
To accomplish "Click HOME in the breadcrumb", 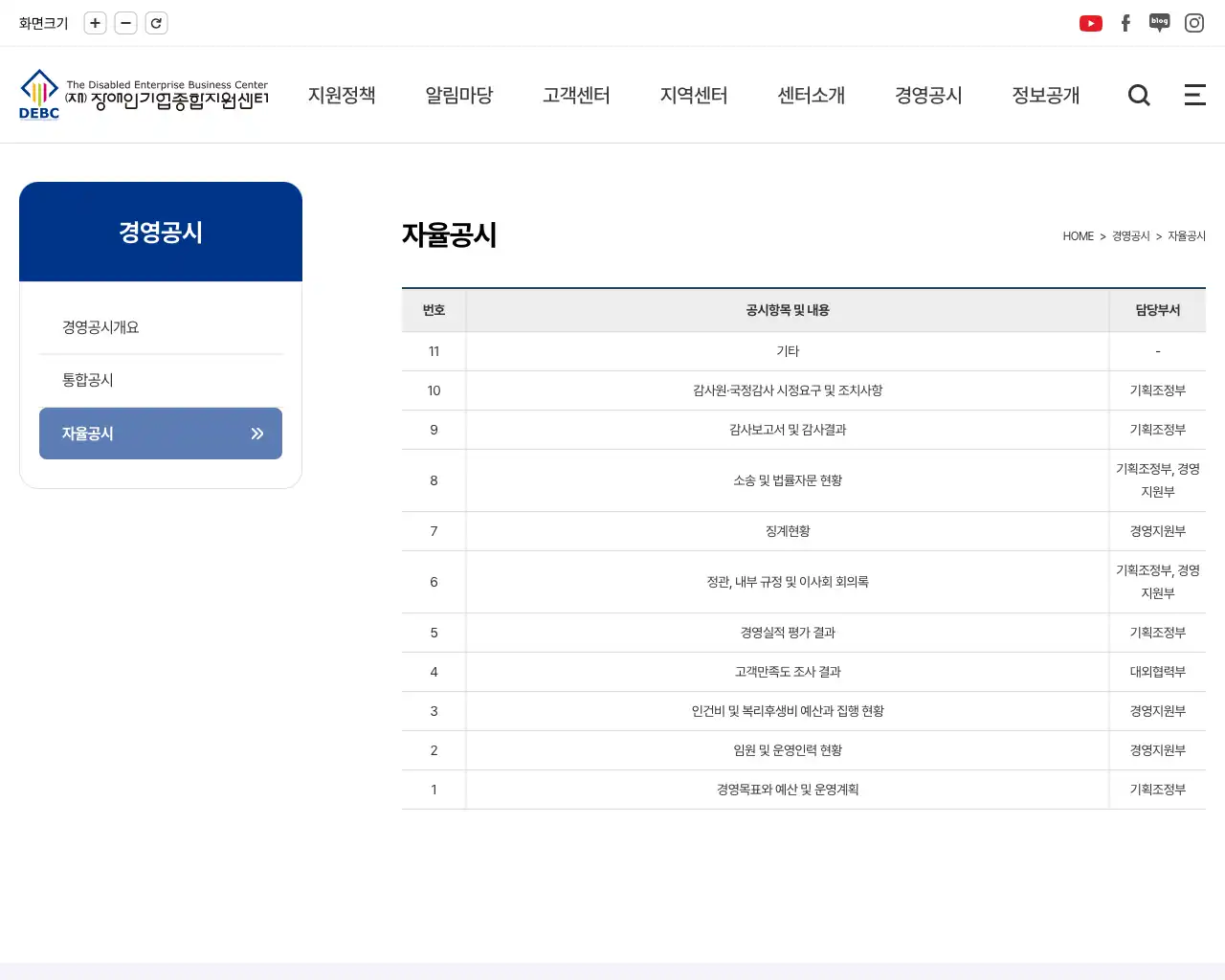I will pos(1078,236).
